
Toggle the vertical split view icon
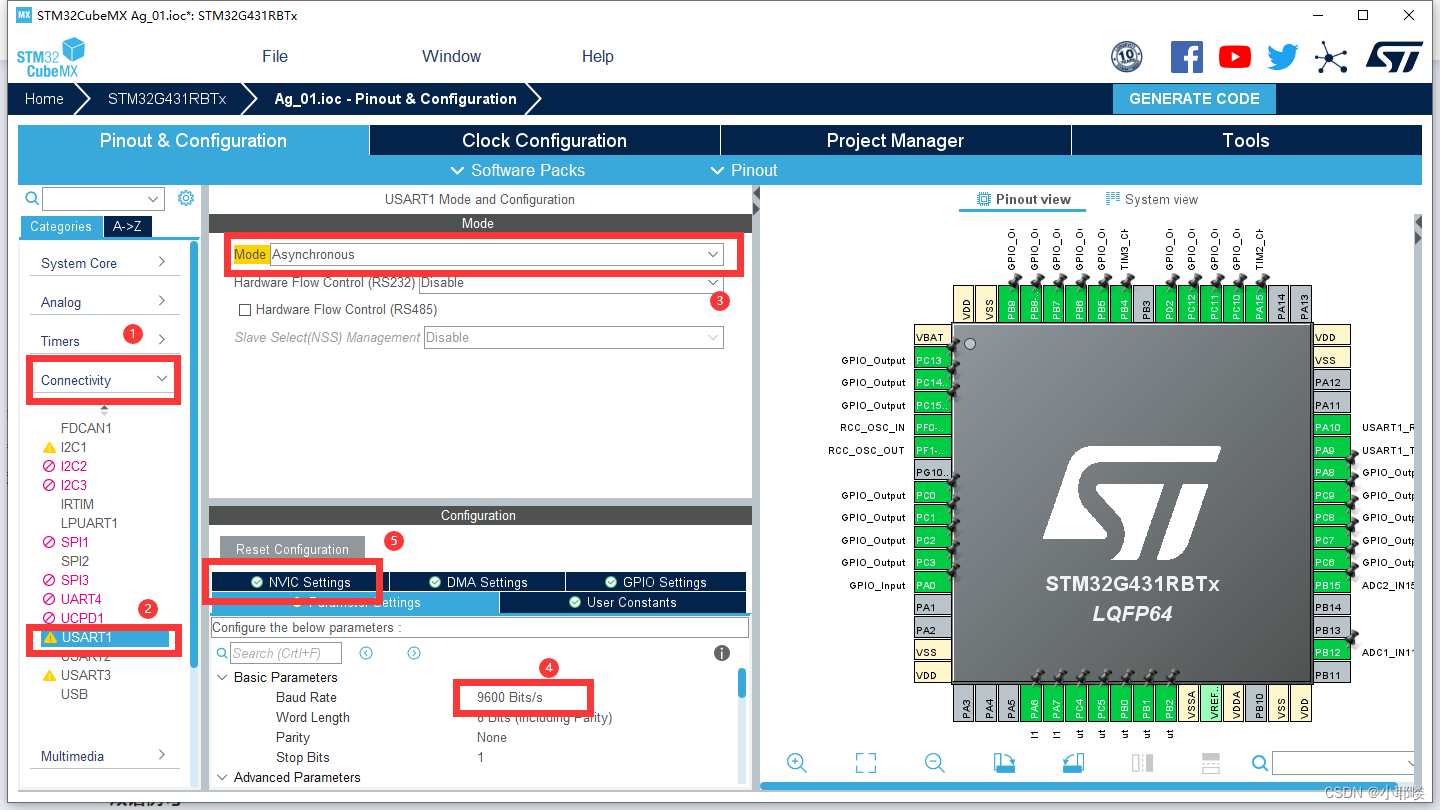[x=1142, y=763]
